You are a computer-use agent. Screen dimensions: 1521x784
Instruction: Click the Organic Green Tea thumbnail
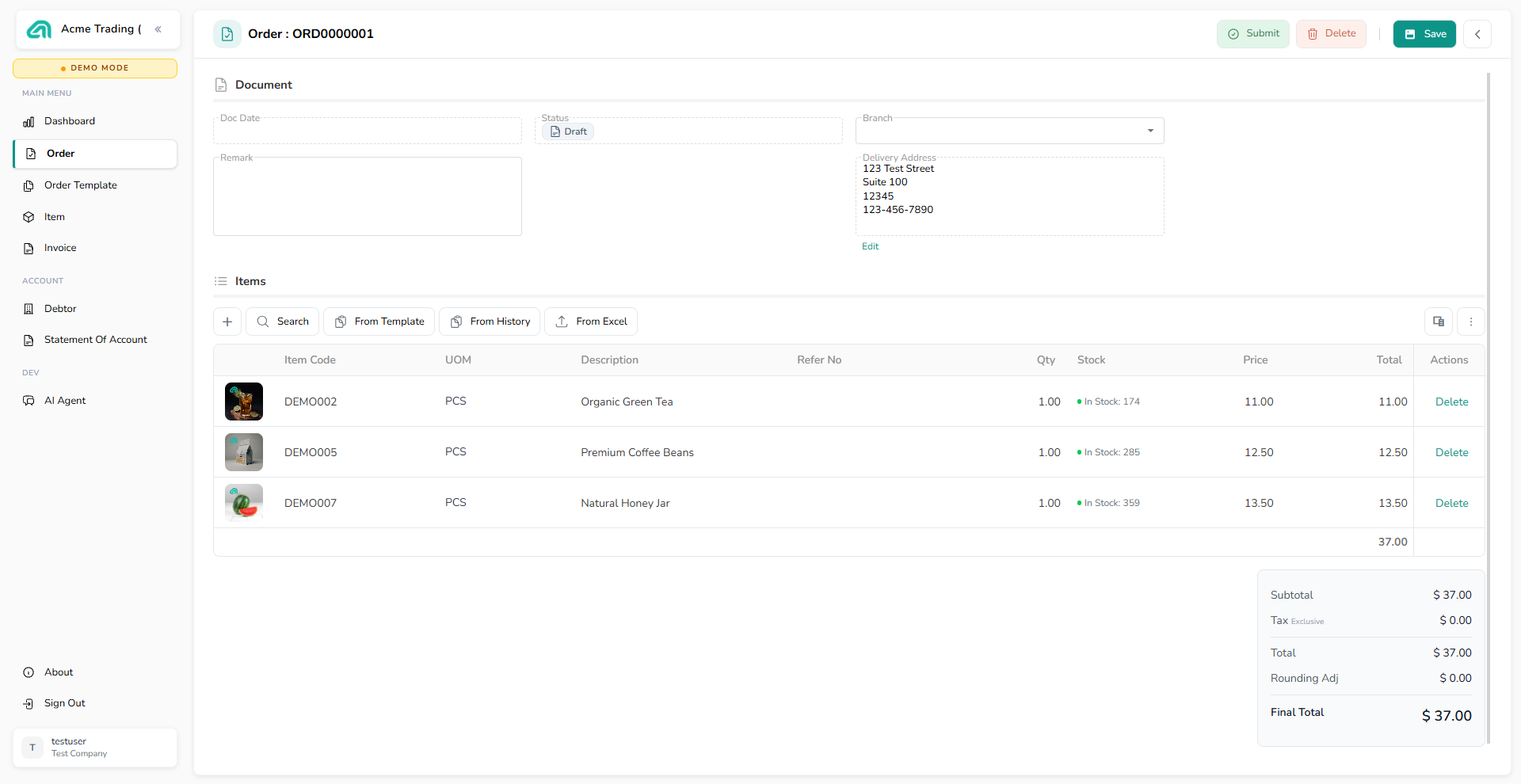pyautogui.click(x=244, y=402)
